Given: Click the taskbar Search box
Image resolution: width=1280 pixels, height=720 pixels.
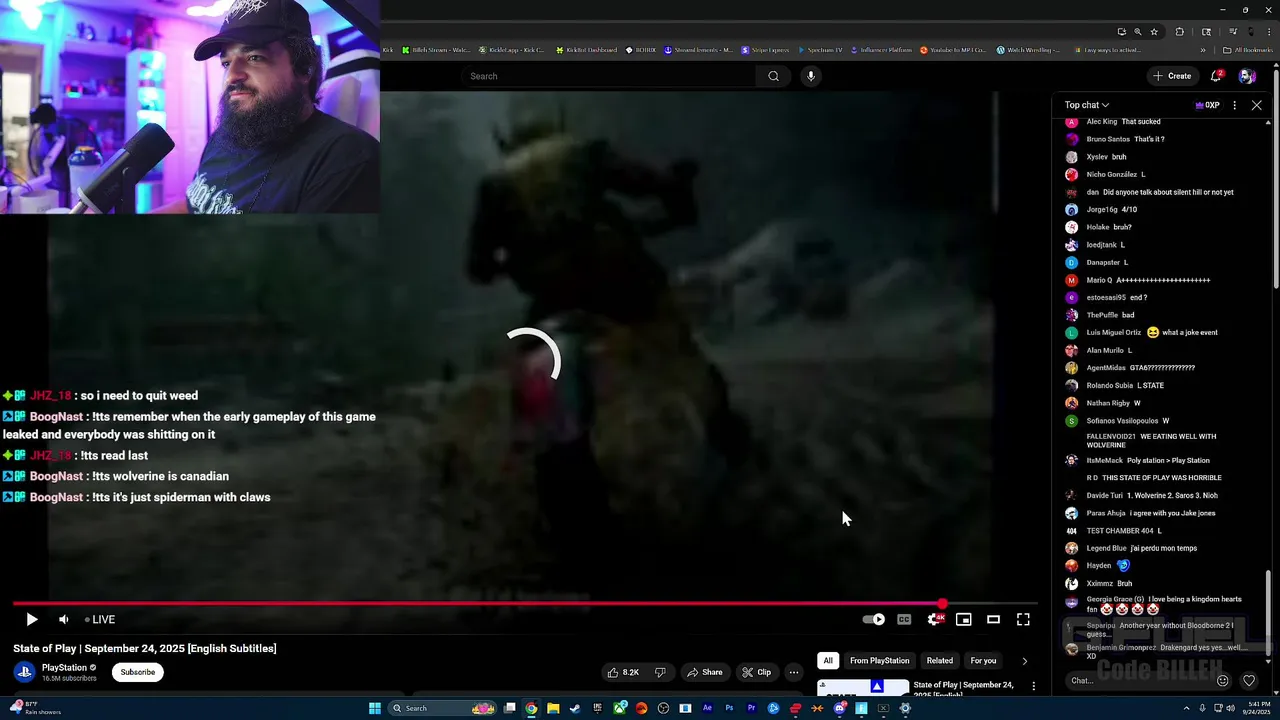Looking at the screenshot, I should point(443,708).
